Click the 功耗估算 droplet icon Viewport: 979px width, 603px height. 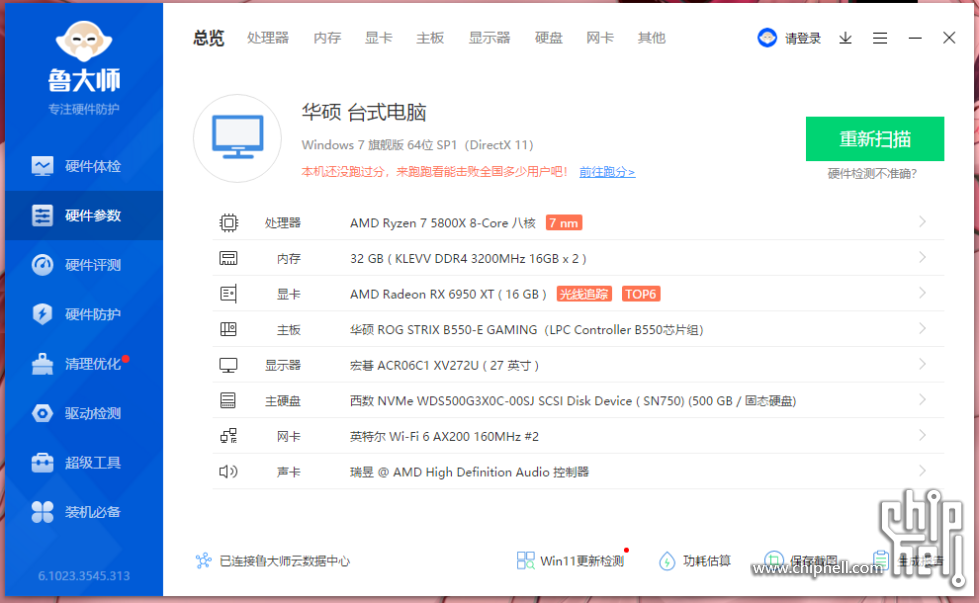[667, 561]
